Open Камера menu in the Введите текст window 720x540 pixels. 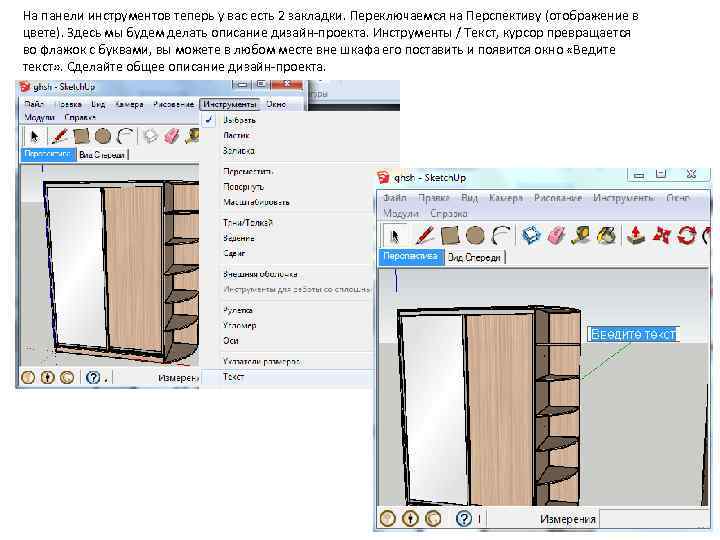(x=506, y=198)
